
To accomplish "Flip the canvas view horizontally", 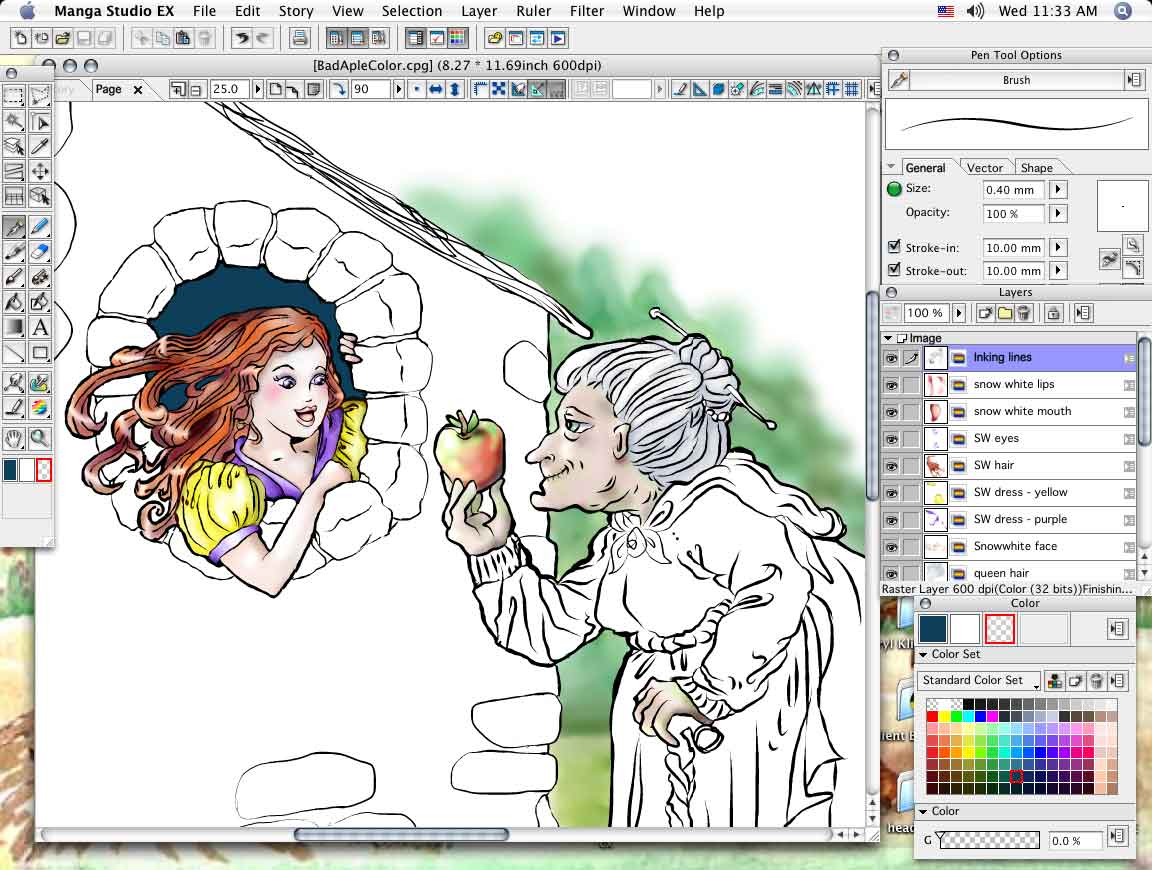I will (436, 90).
